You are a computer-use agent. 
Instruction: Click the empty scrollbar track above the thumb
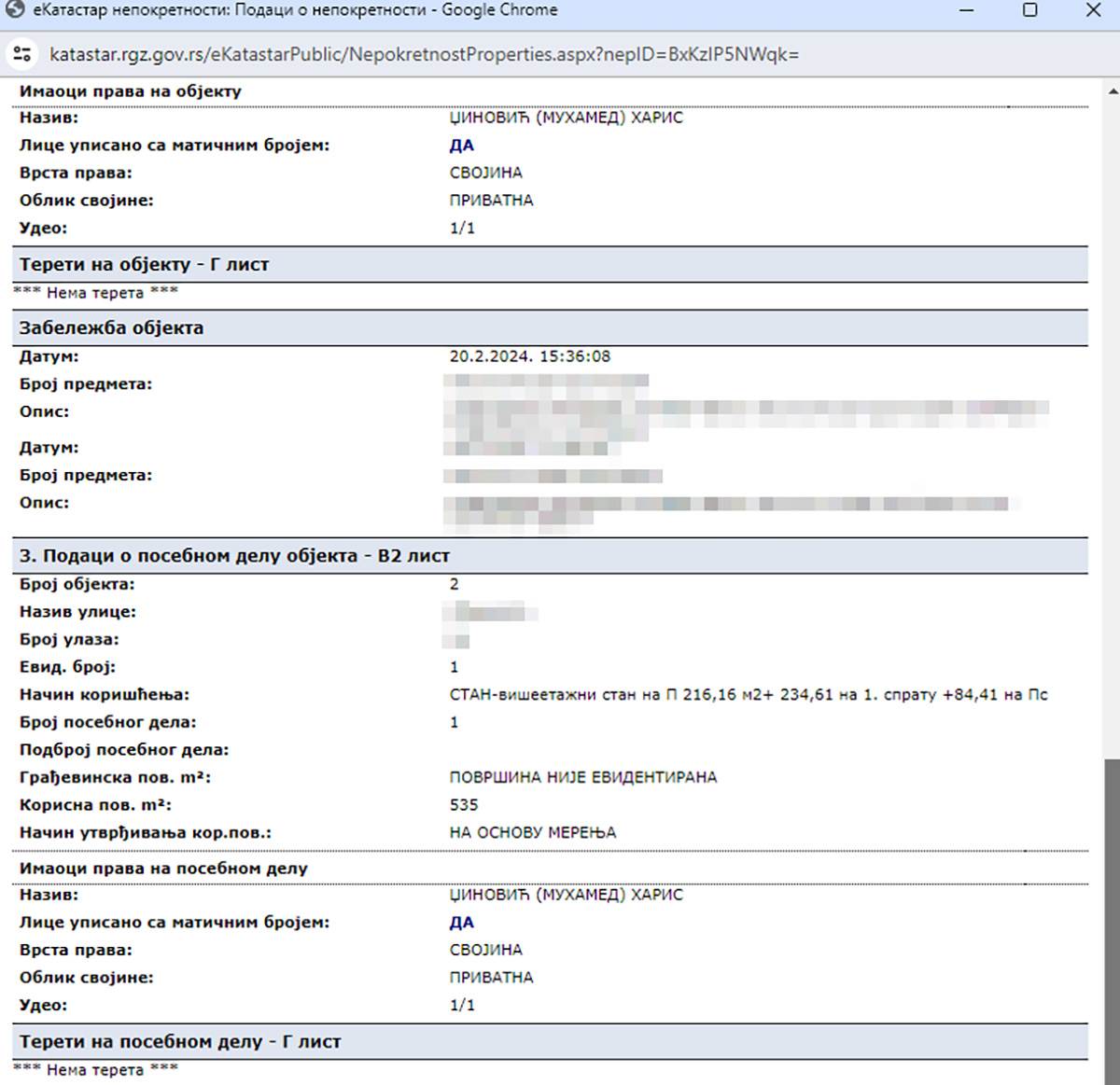pos(1112,420)
